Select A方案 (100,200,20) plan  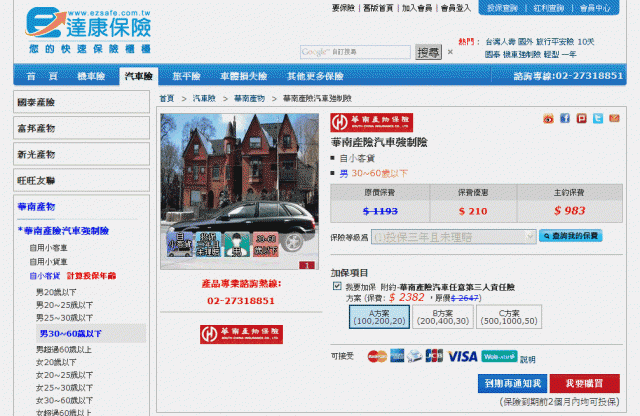379,317
